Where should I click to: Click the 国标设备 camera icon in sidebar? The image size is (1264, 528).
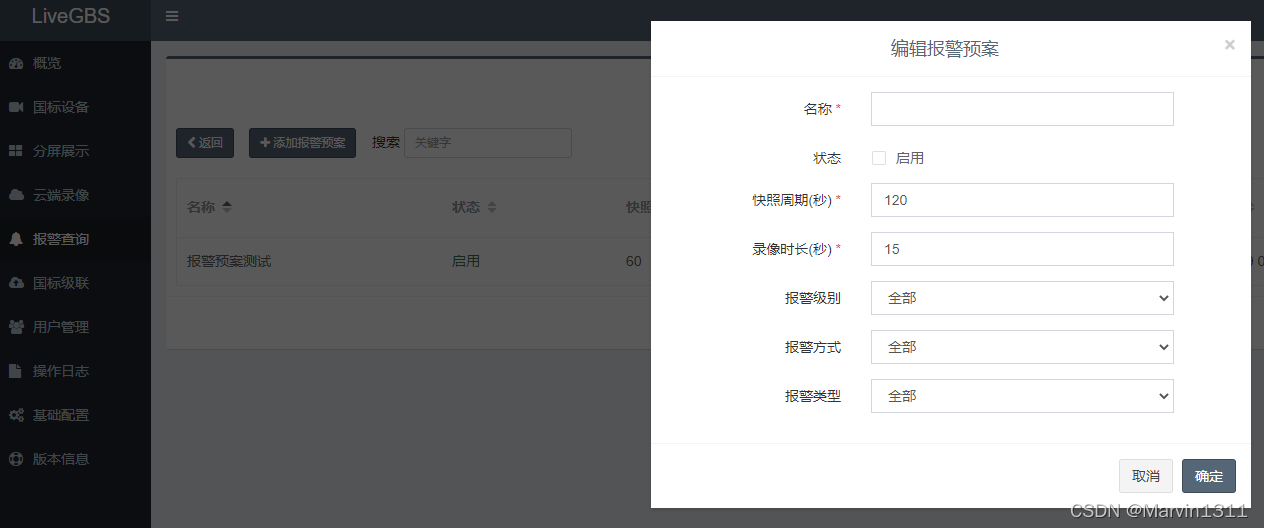click(16, 107)
